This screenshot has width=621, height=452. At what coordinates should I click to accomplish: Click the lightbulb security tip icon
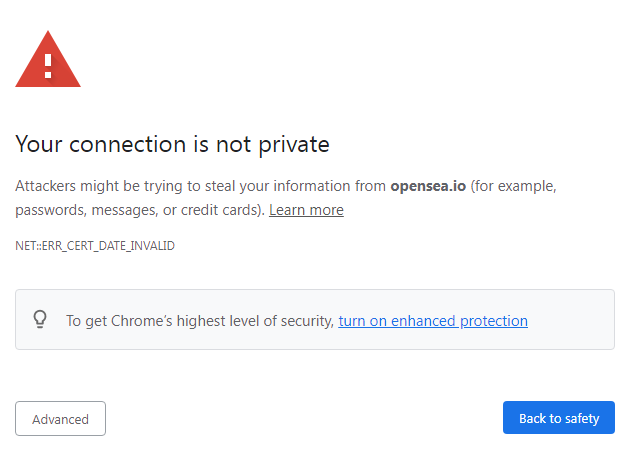point(40,320)
